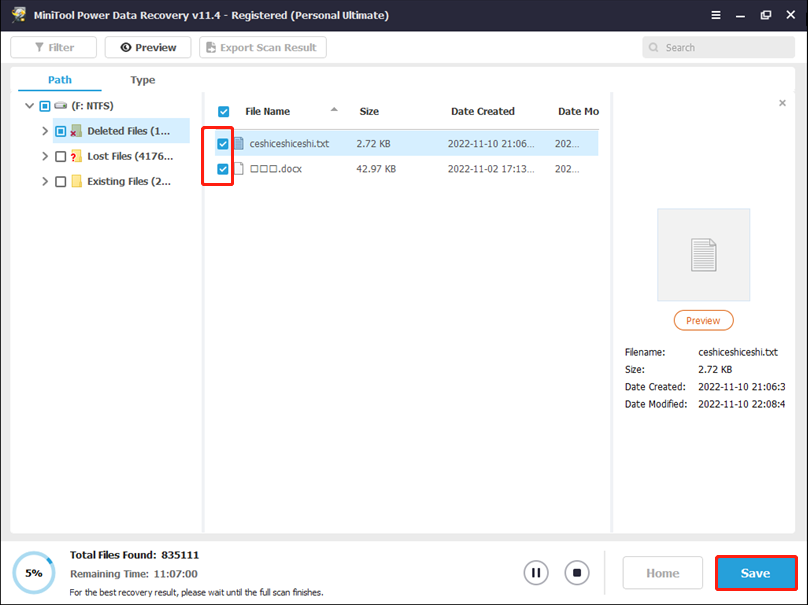This screenshot has height=605, width=808.
Task: Click the Save button
Action: tap(756, 573)
